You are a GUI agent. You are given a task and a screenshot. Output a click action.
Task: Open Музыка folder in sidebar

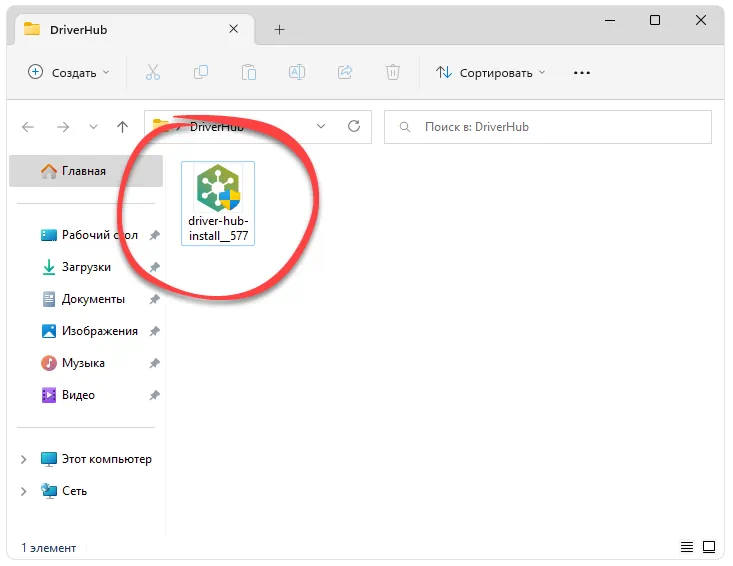tap(72, 363)
